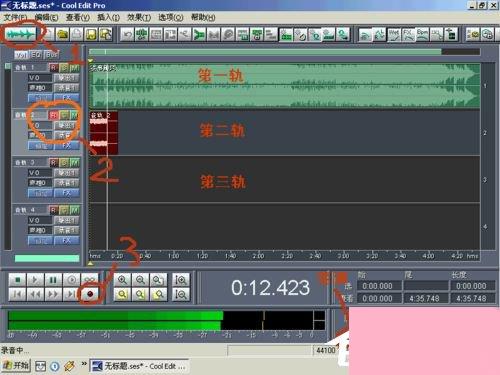Viewport: 500px width, 375px height.
Task: Pause the transport
Action: [x=53, y=280]
